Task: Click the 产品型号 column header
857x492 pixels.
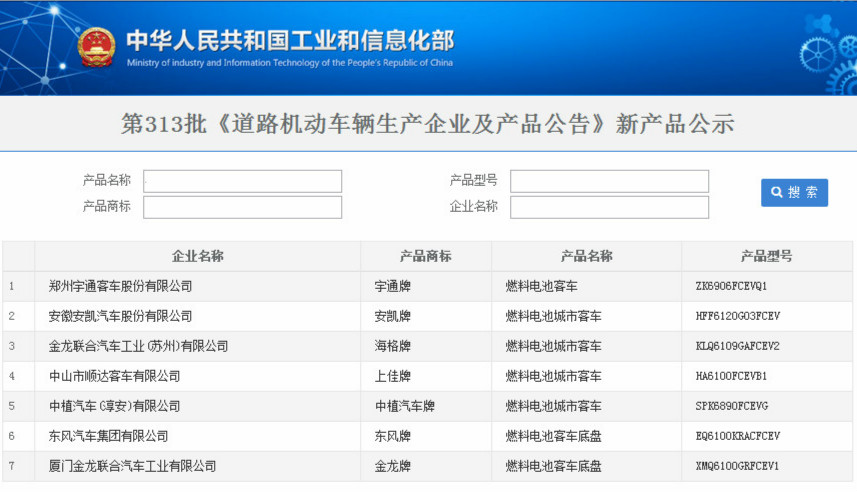Action: pyautogui.click(x=766, y=256)
